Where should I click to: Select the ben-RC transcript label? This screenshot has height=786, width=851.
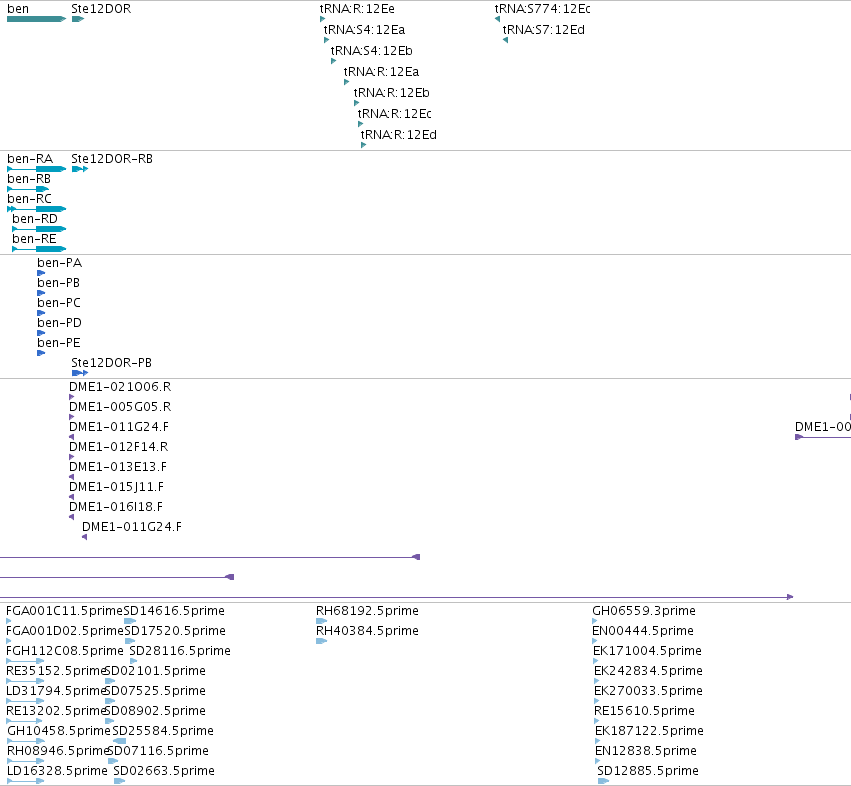tap(29, 199)
